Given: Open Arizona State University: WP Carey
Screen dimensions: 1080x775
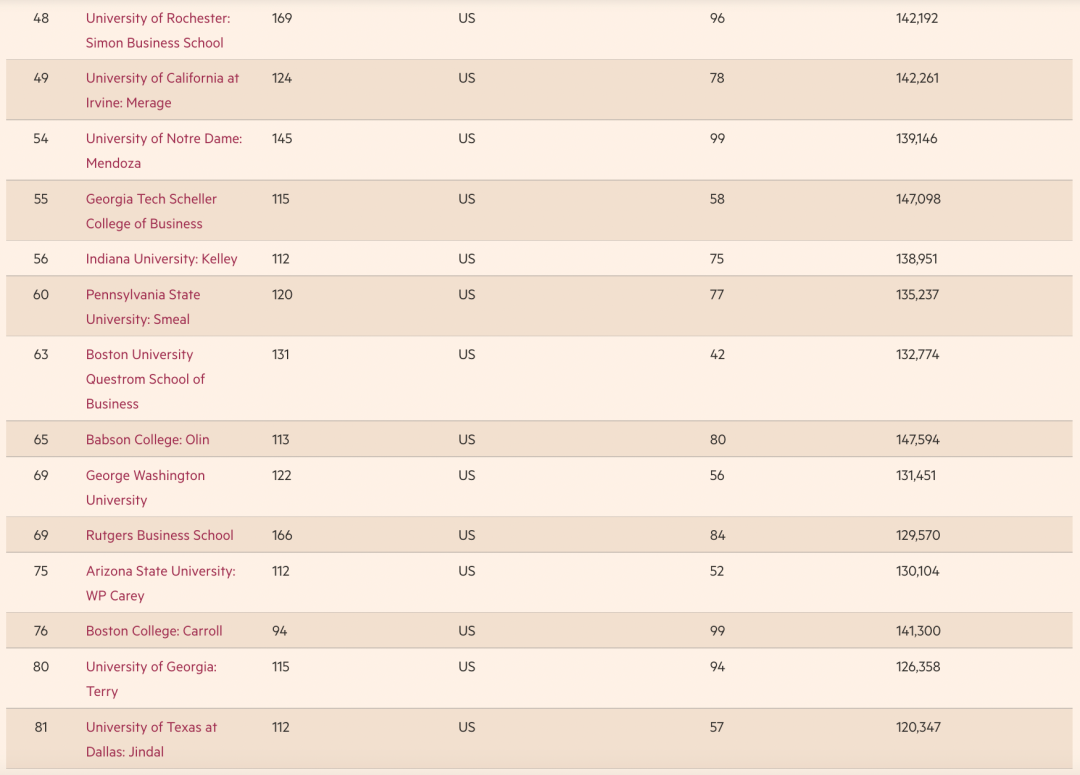Looking at the screenshot, I should coord(160,572).
